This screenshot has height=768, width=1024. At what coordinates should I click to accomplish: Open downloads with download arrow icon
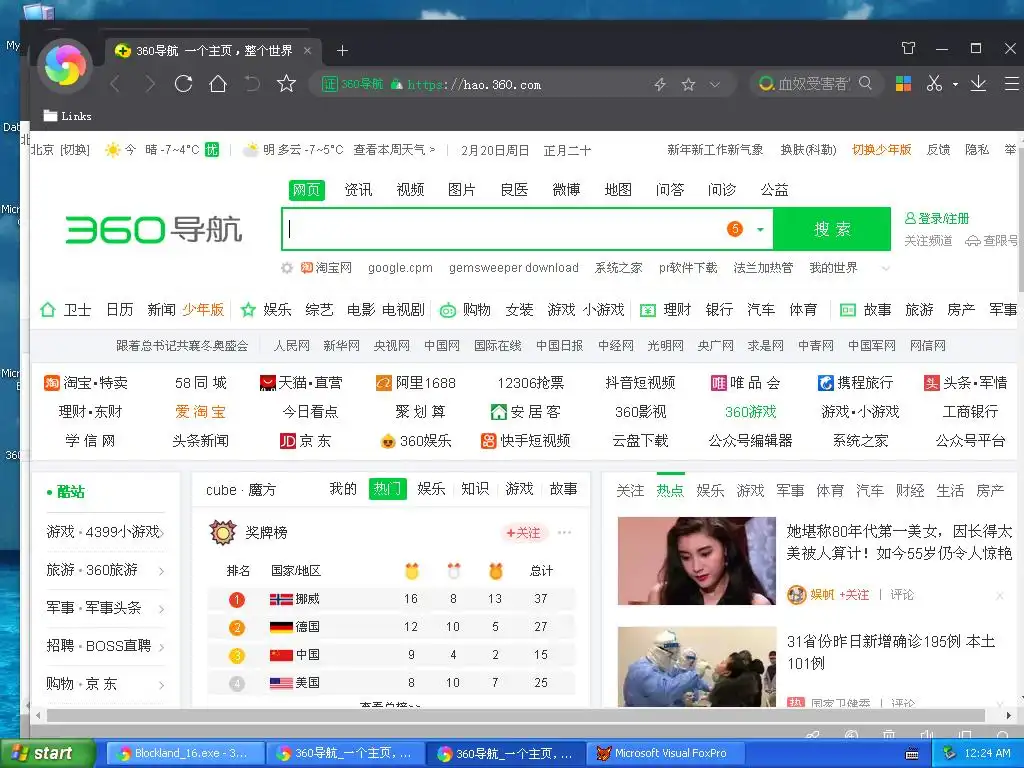[x=978, y=84]
